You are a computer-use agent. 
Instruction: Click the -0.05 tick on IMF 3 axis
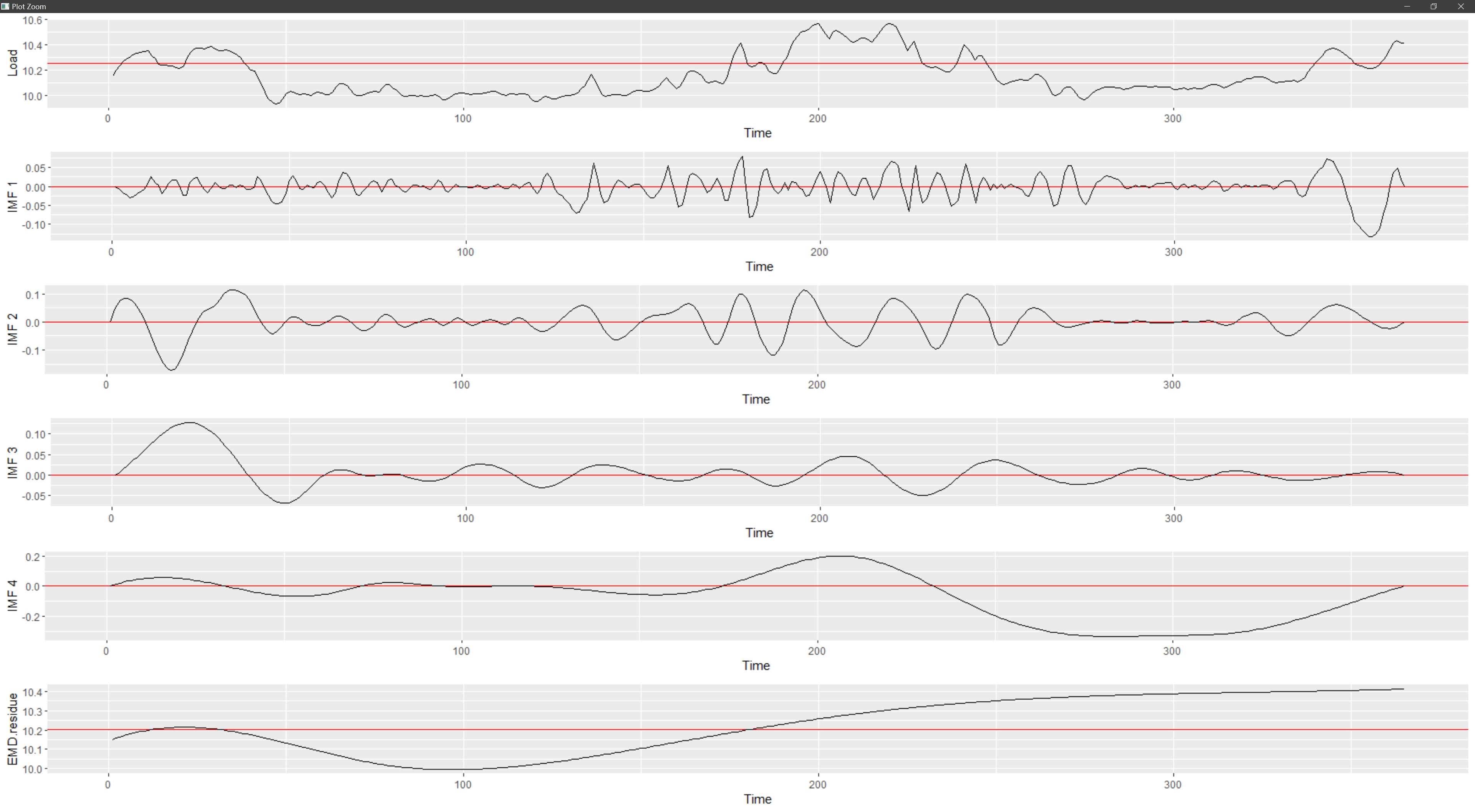pos(34,497)
